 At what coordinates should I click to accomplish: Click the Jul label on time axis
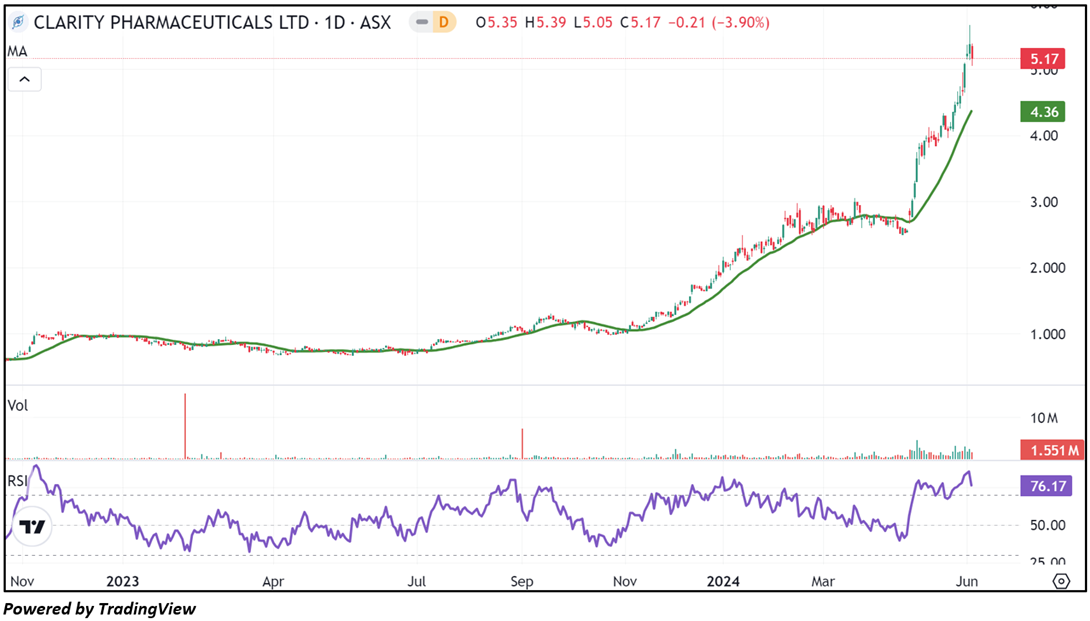(x=416, y=581)
